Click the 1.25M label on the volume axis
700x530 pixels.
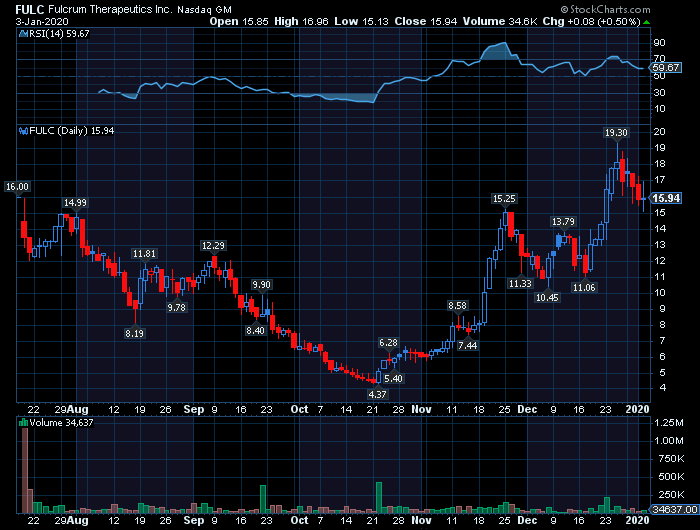point(668,422)
